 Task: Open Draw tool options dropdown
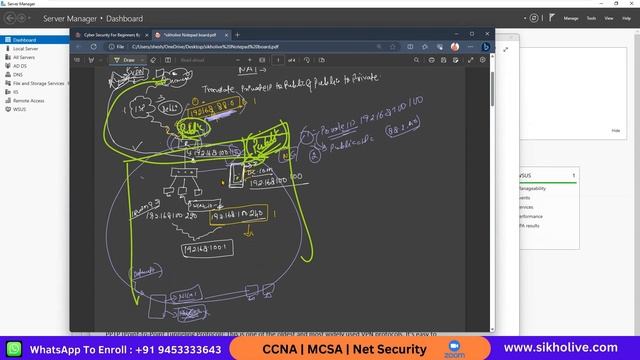coord(142,60)
